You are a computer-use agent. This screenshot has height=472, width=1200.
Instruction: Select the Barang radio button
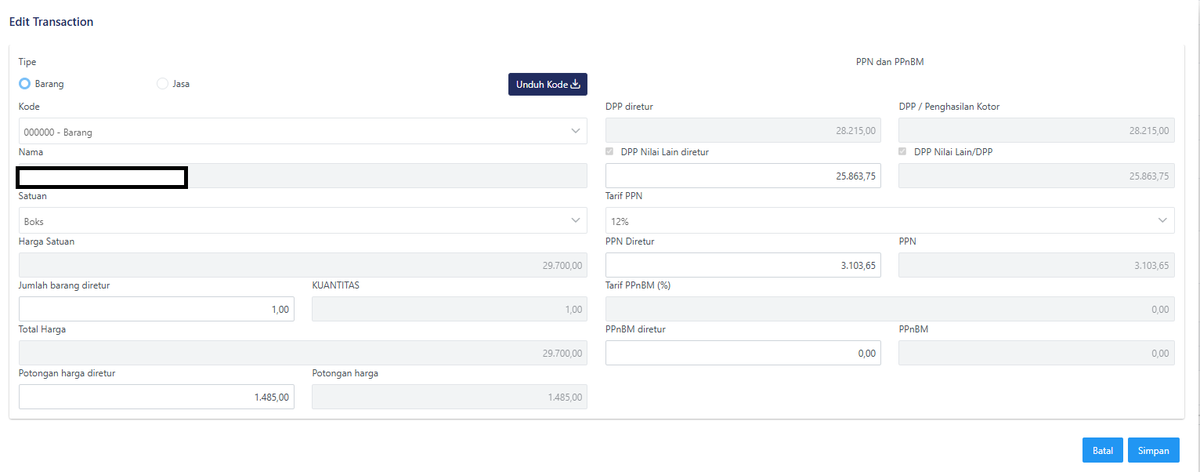click(25, 84)
